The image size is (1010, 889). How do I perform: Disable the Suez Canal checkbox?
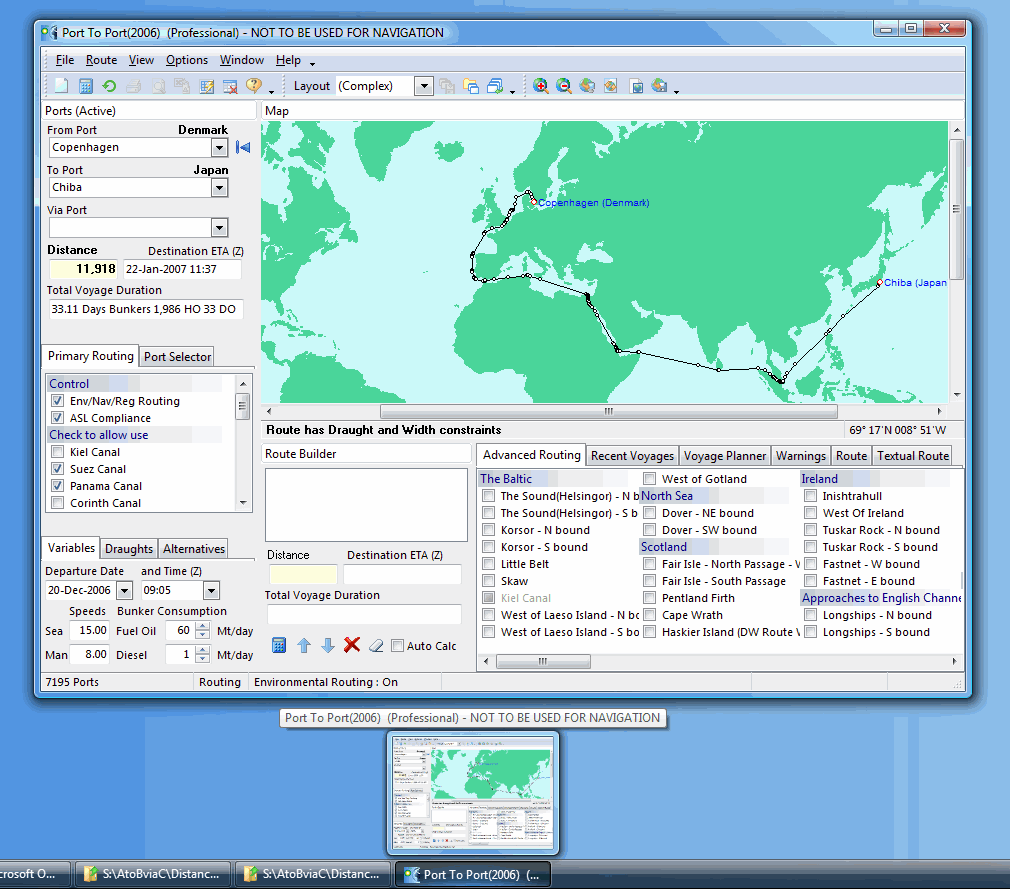[58, 468]
